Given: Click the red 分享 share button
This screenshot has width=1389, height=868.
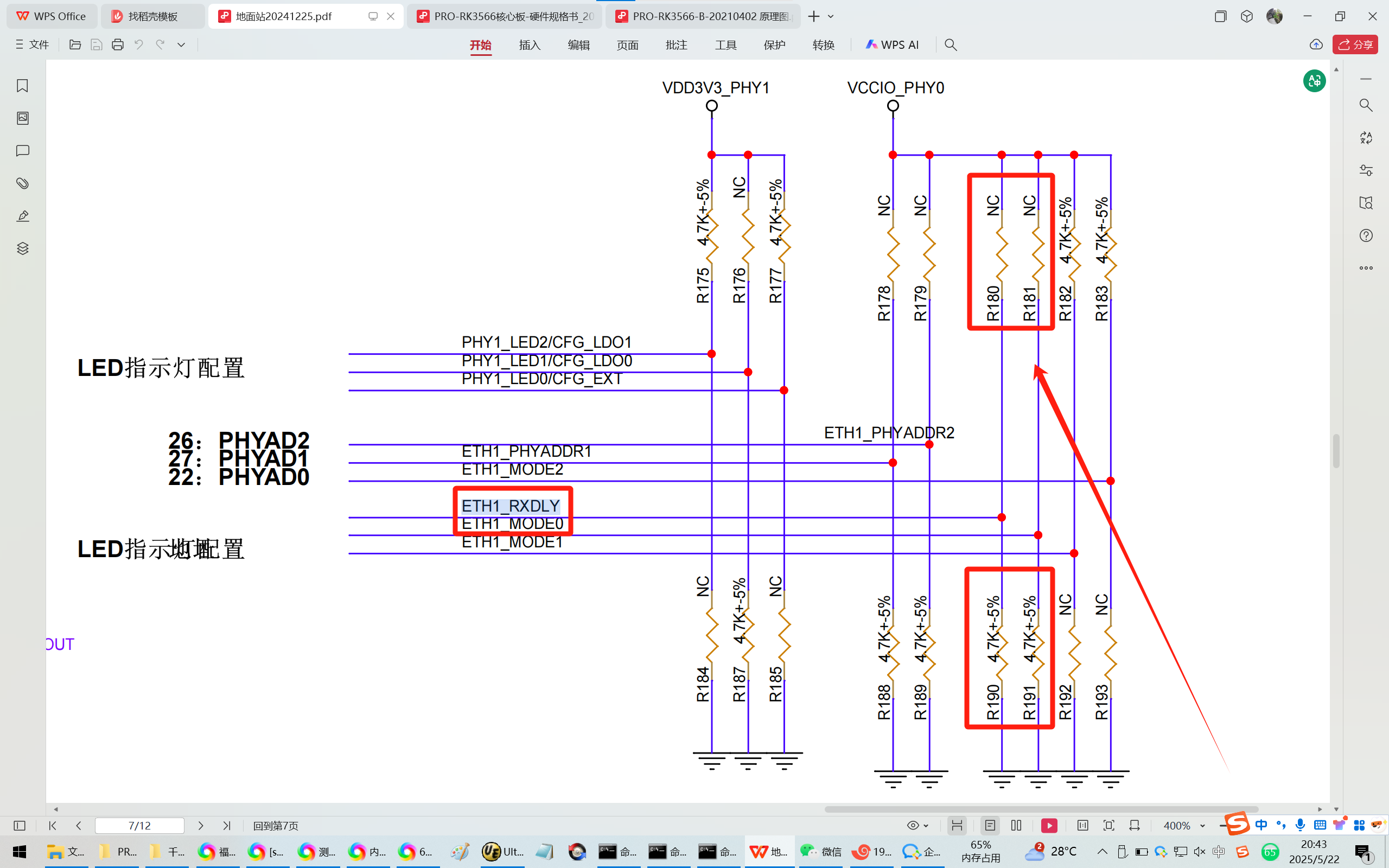Looking at the screenshot, I should 1355,45.
